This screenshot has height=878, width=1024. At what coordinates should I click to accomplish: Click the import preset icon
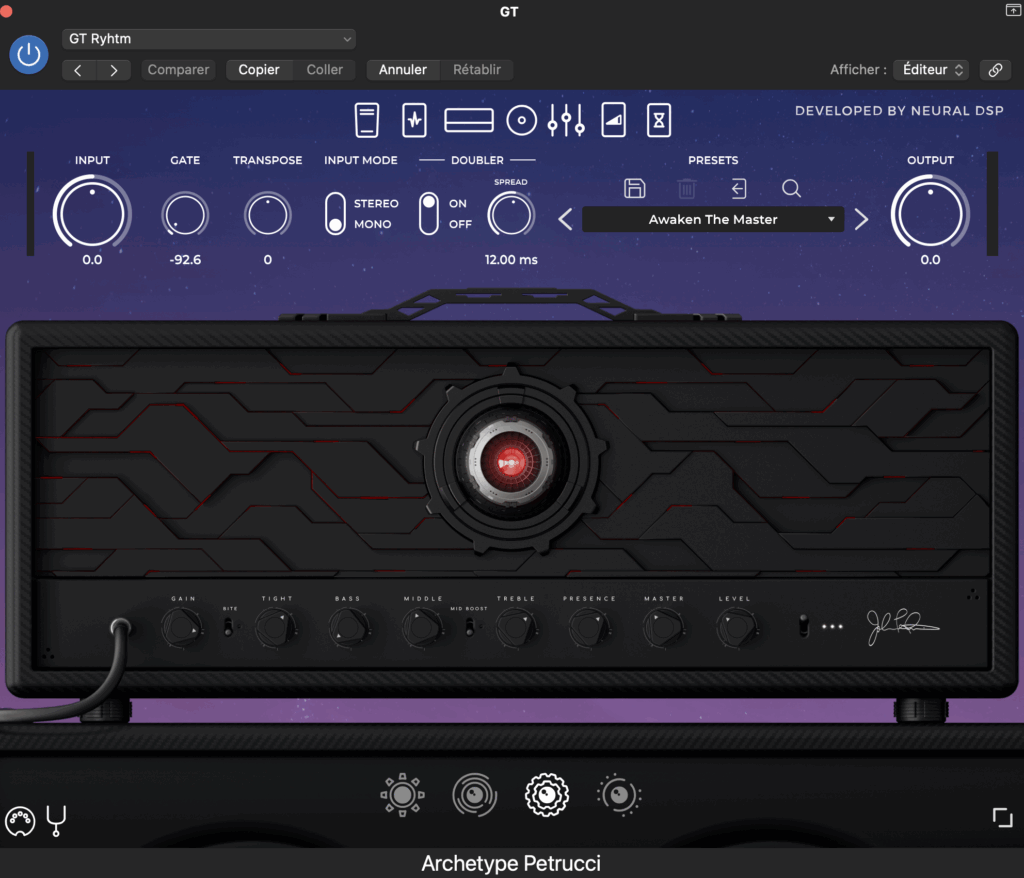(739, 188)
